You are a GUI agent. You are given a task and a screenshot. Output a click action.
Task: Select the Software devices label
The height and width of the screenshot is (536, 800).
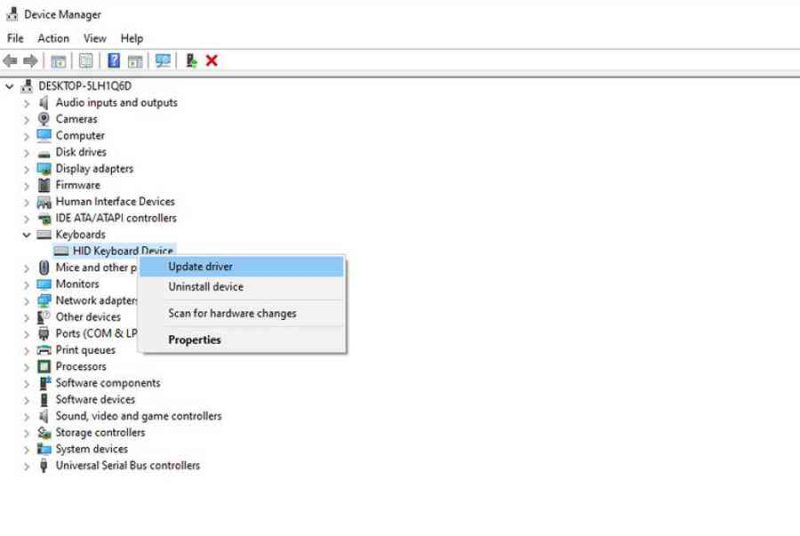click(x=95, y=399)
